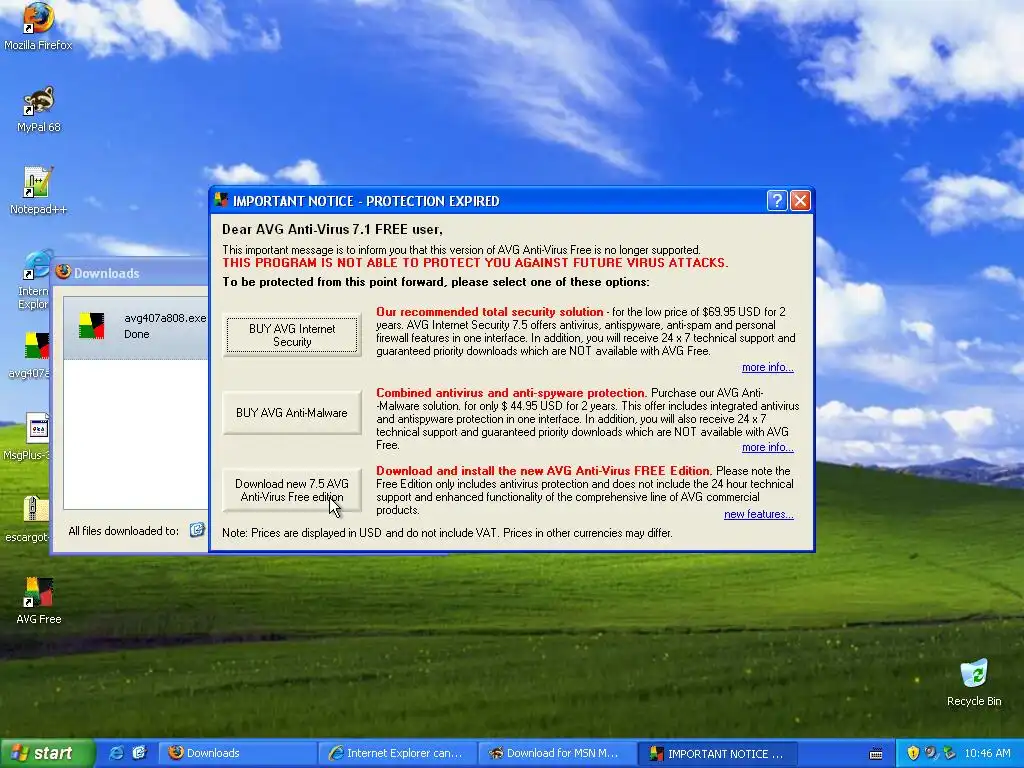Click the security shield tray icon

(x=913, y=753)
